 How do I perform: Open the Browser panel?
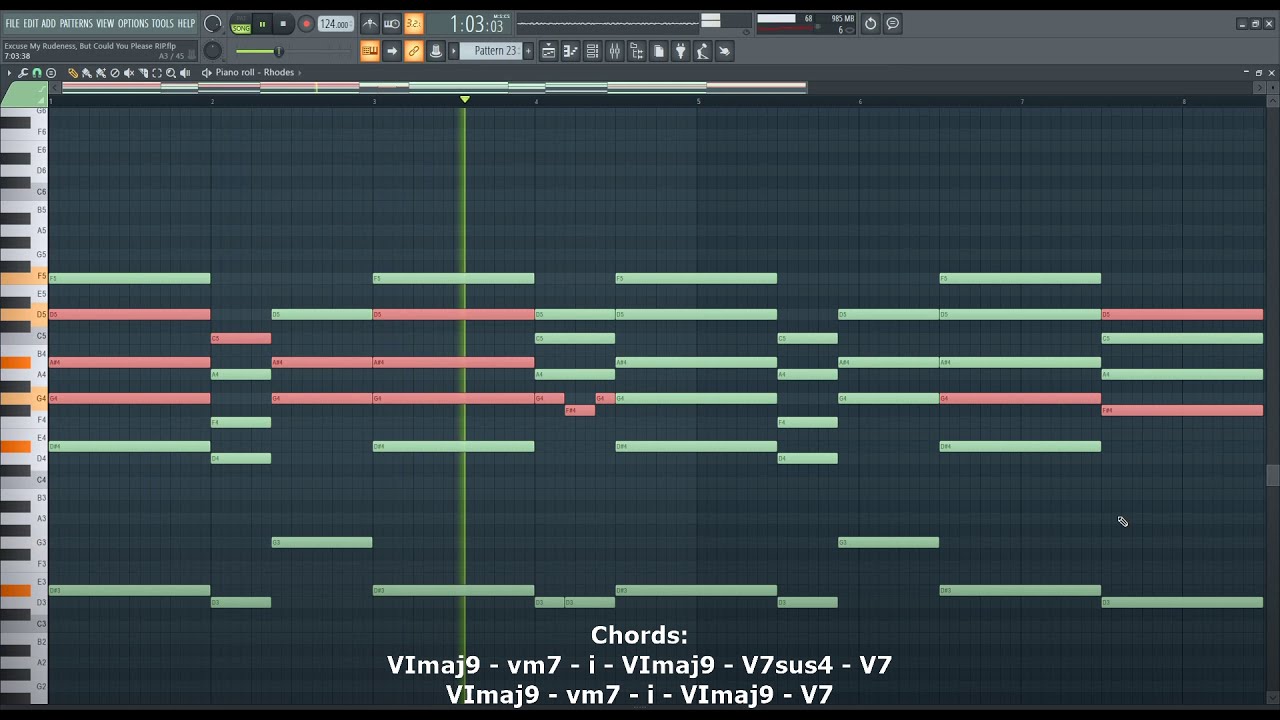coord(636,51)
